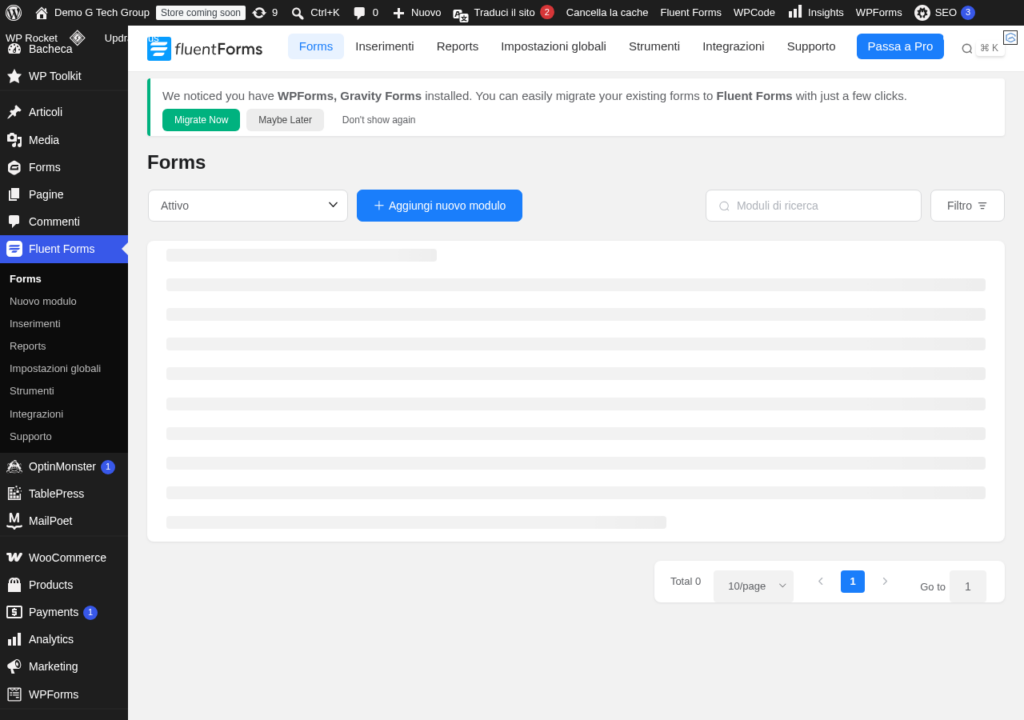Click the OptinMonster monster icon
The image size is (1024, 720).
[14, 466]
